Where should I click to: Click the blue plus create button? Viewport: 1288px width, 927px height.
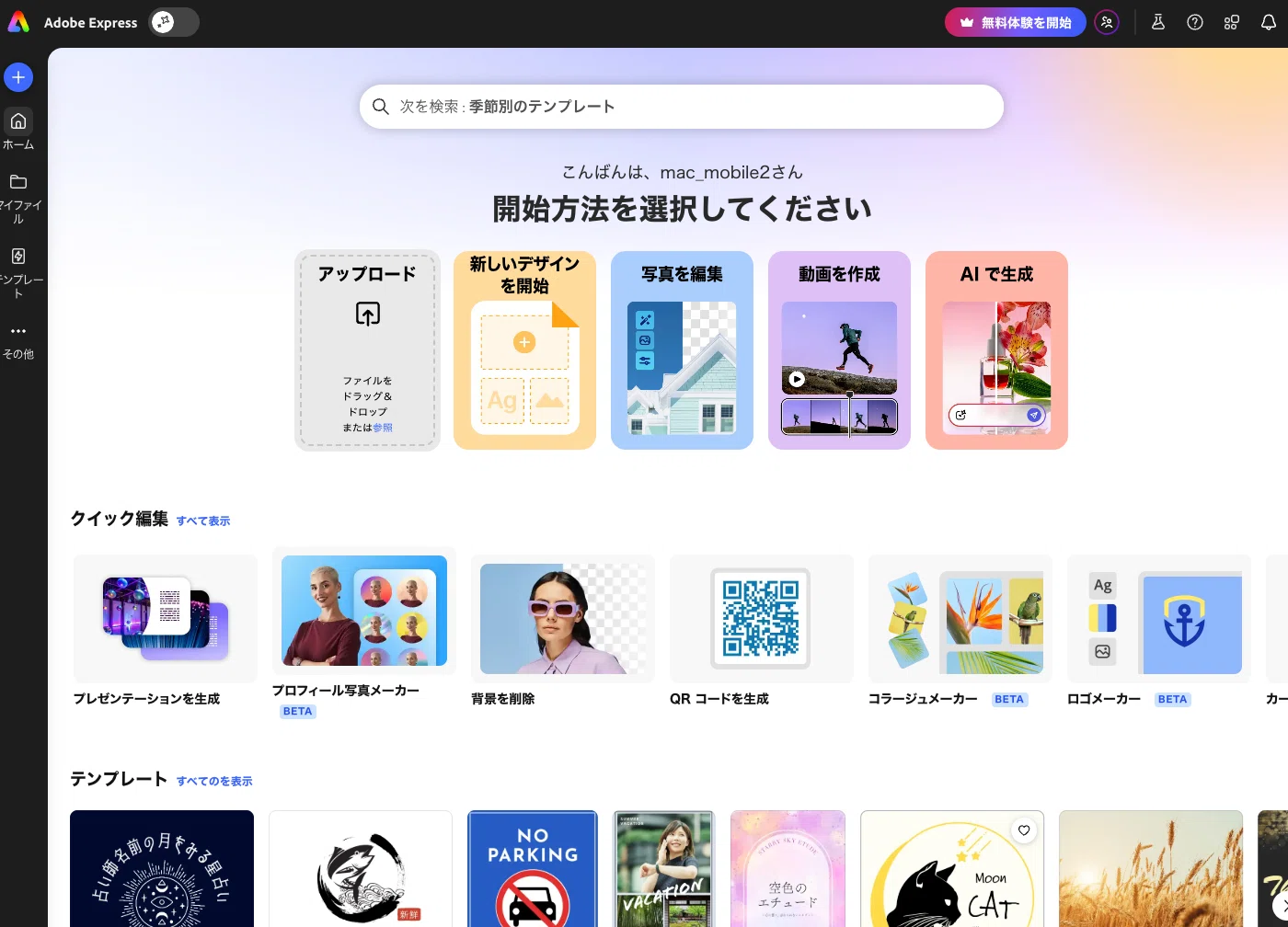coord(18,77)
